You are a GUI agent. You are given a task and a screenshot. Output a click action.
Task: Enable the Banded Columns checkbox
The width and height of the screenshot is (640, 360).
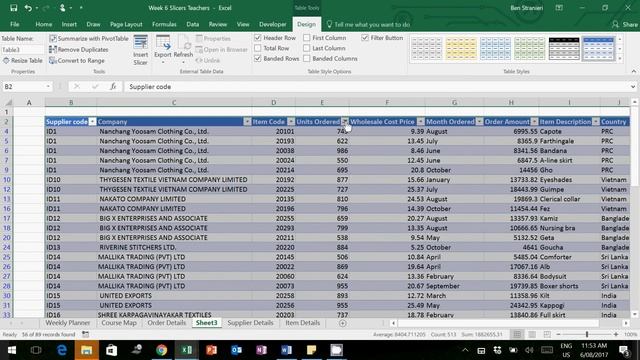tap(307, 58)
